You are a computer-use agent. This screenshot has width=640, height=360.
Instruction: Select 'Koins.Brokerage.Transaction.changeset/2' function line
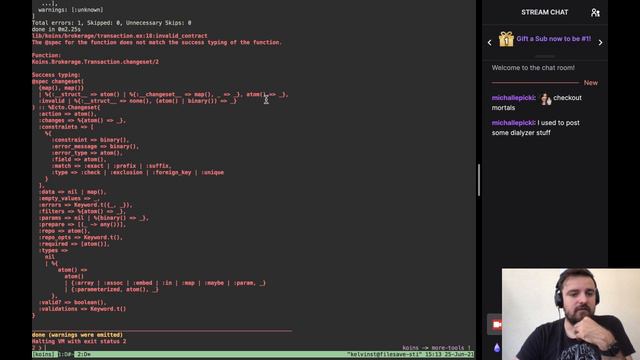(95, 62)
